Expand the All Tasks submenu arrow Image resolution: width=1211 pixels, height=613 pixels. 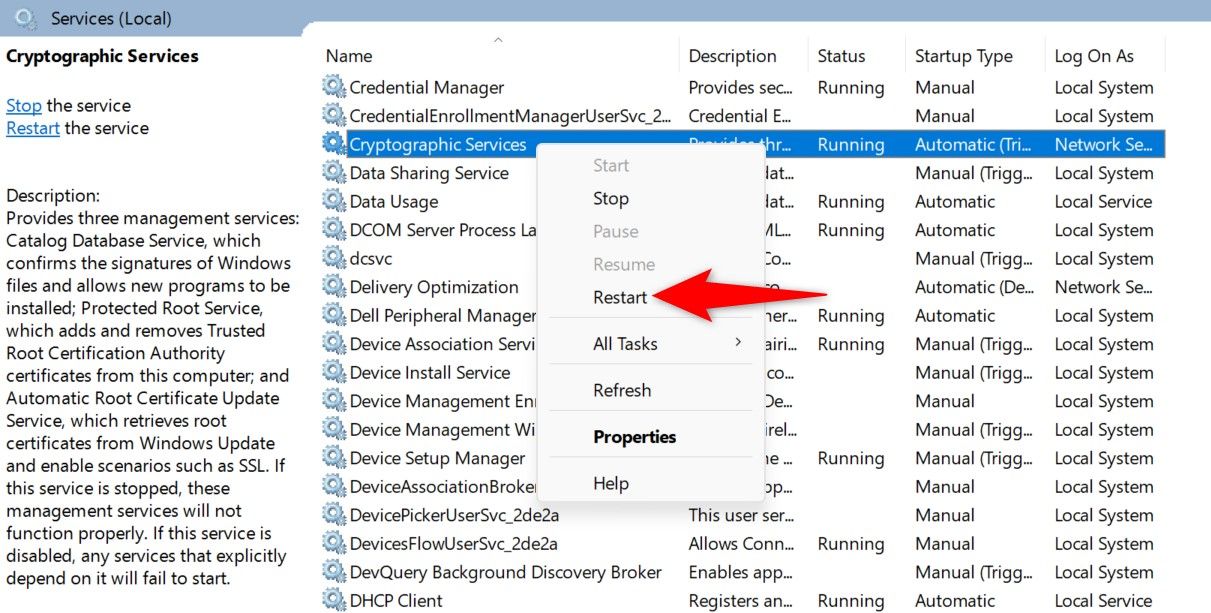738,343
